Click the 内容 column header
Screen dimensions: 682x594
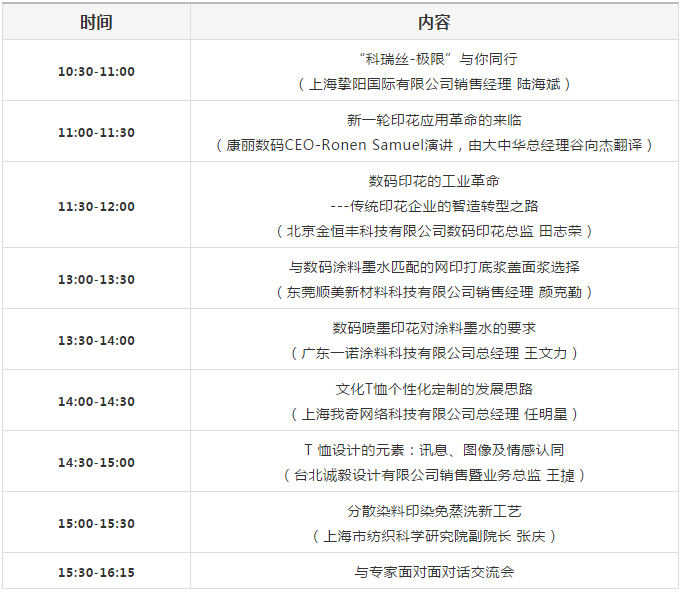click(x=434, y=22)
